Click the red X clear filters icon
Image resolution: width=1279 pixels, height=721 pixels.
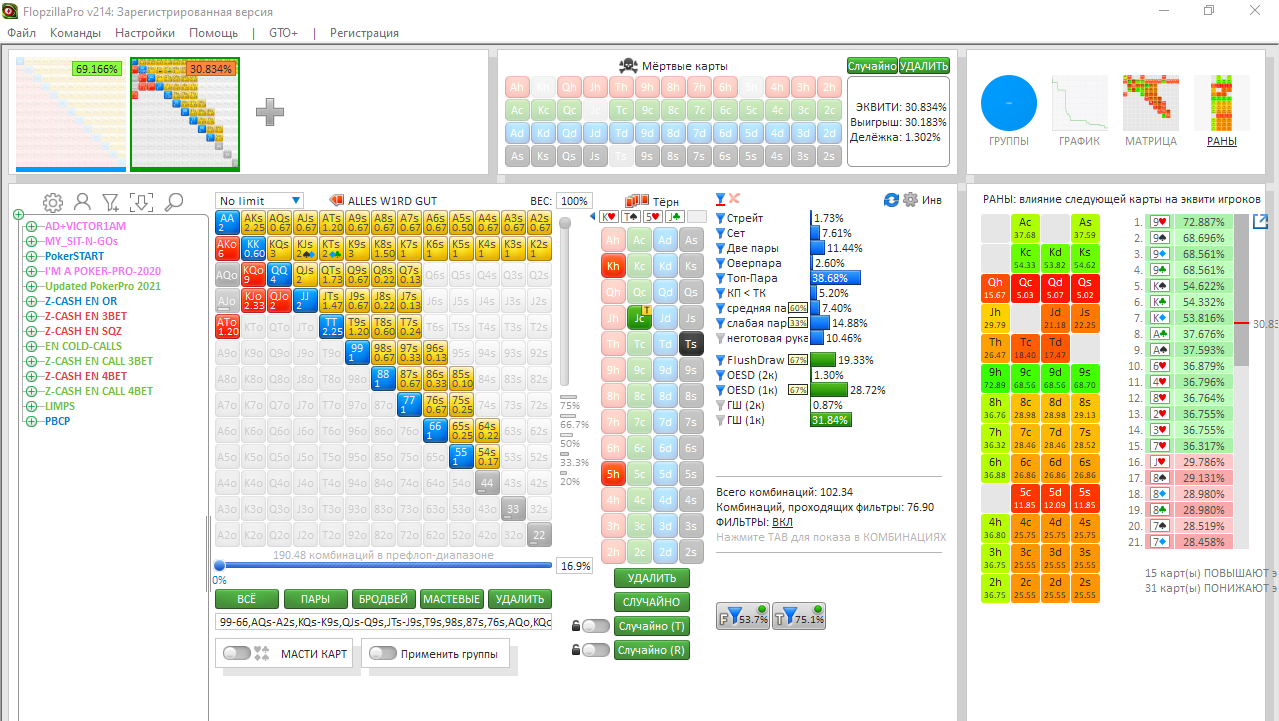point(734,198)
